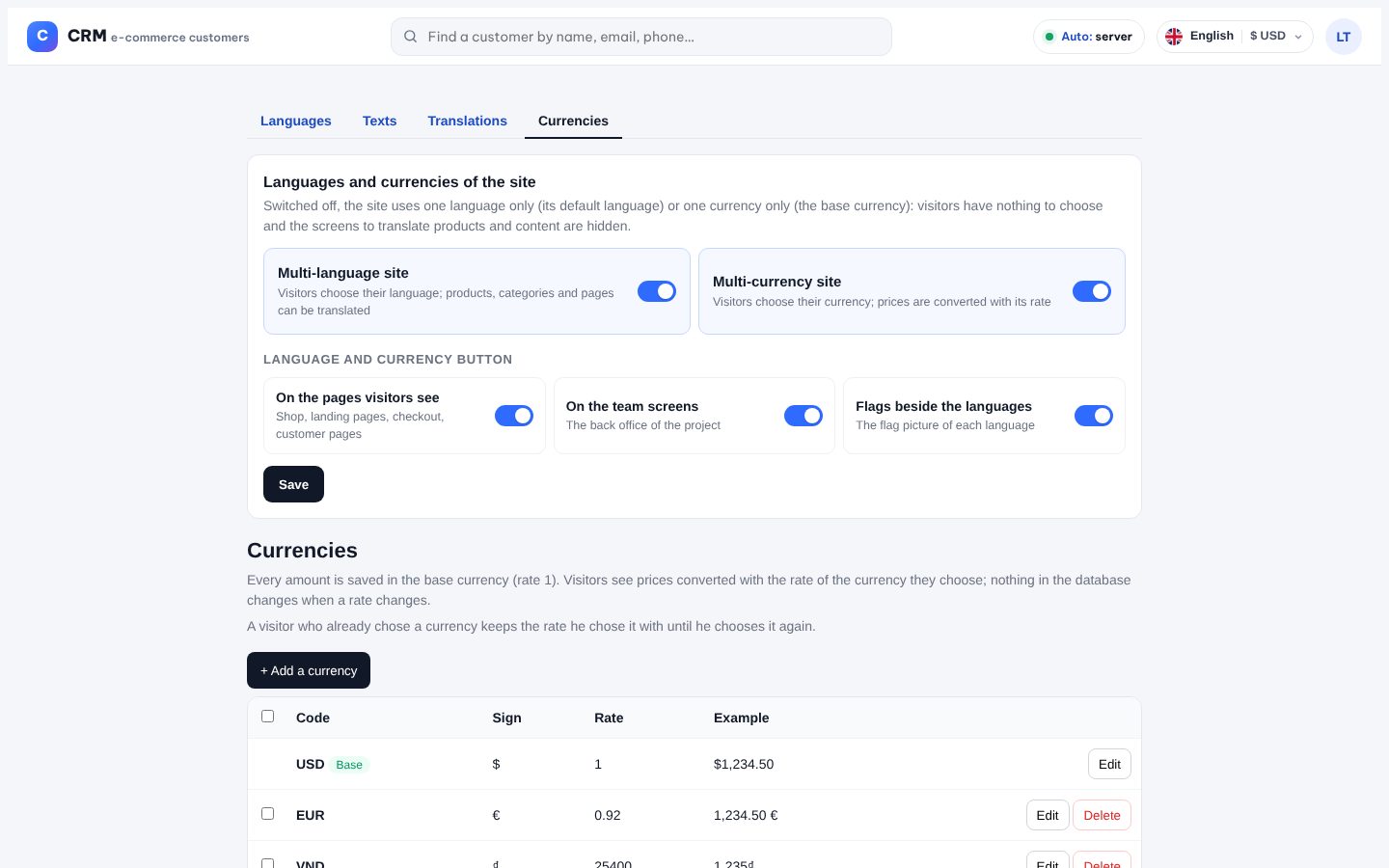1389x868 pixels.
Task: Switch off the On the team screens toggle
Action: (x=803, y=416)
